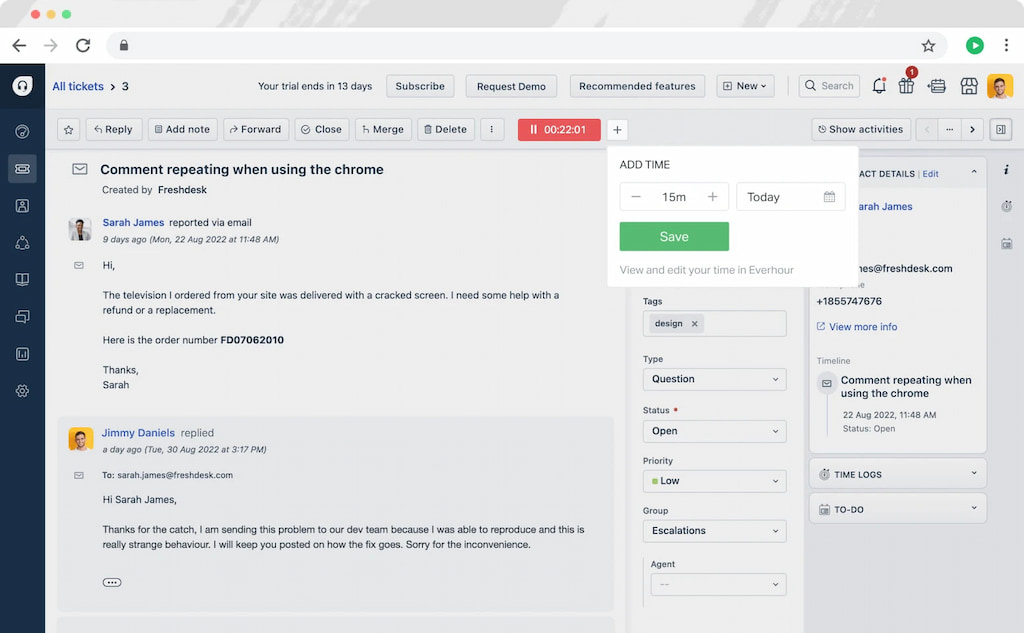Open the Analytics bar-chart icon in sidebar

tap(22, 353)
